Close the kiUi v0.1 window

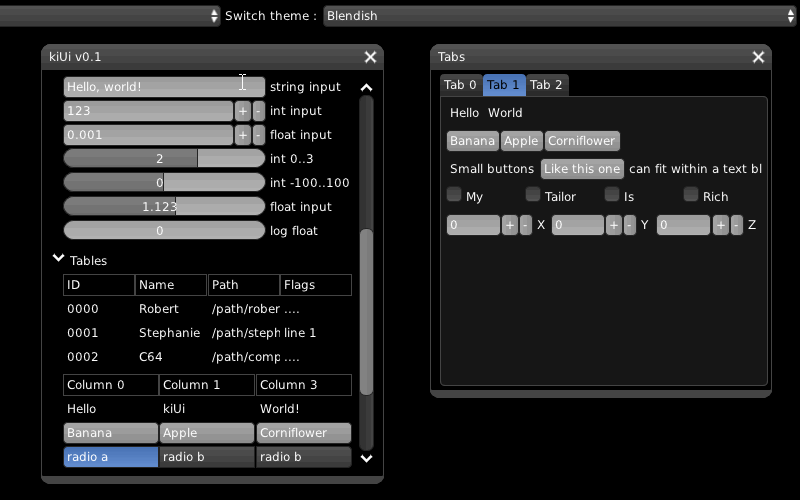click(370, 57)
